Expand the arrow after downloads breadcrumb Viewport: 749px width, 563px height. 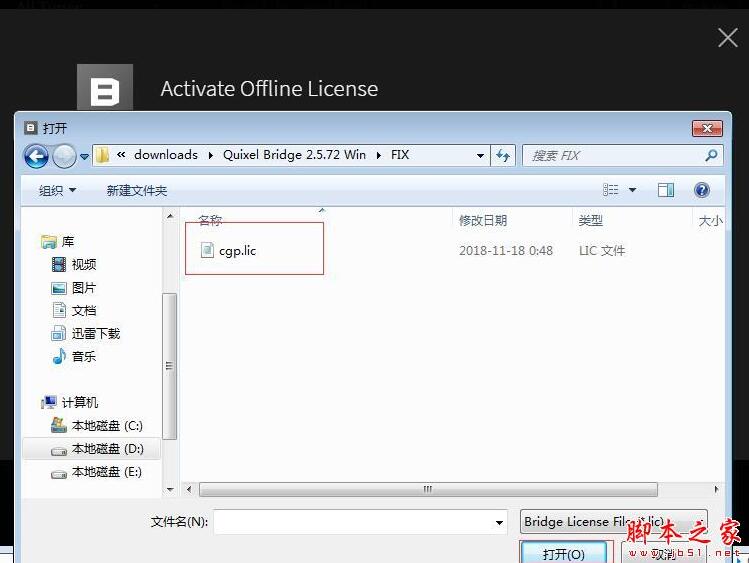pyautogui.click(x=211, y=156)
